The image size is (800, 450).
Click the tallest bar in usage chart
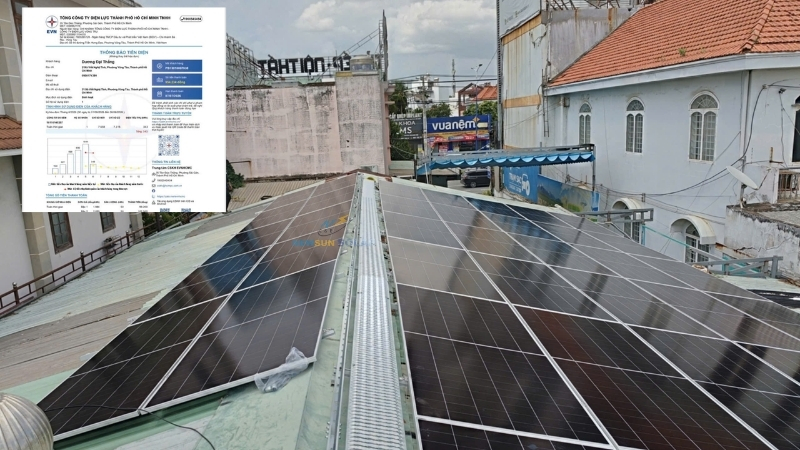pyautogui.click(x=85, y=159)
